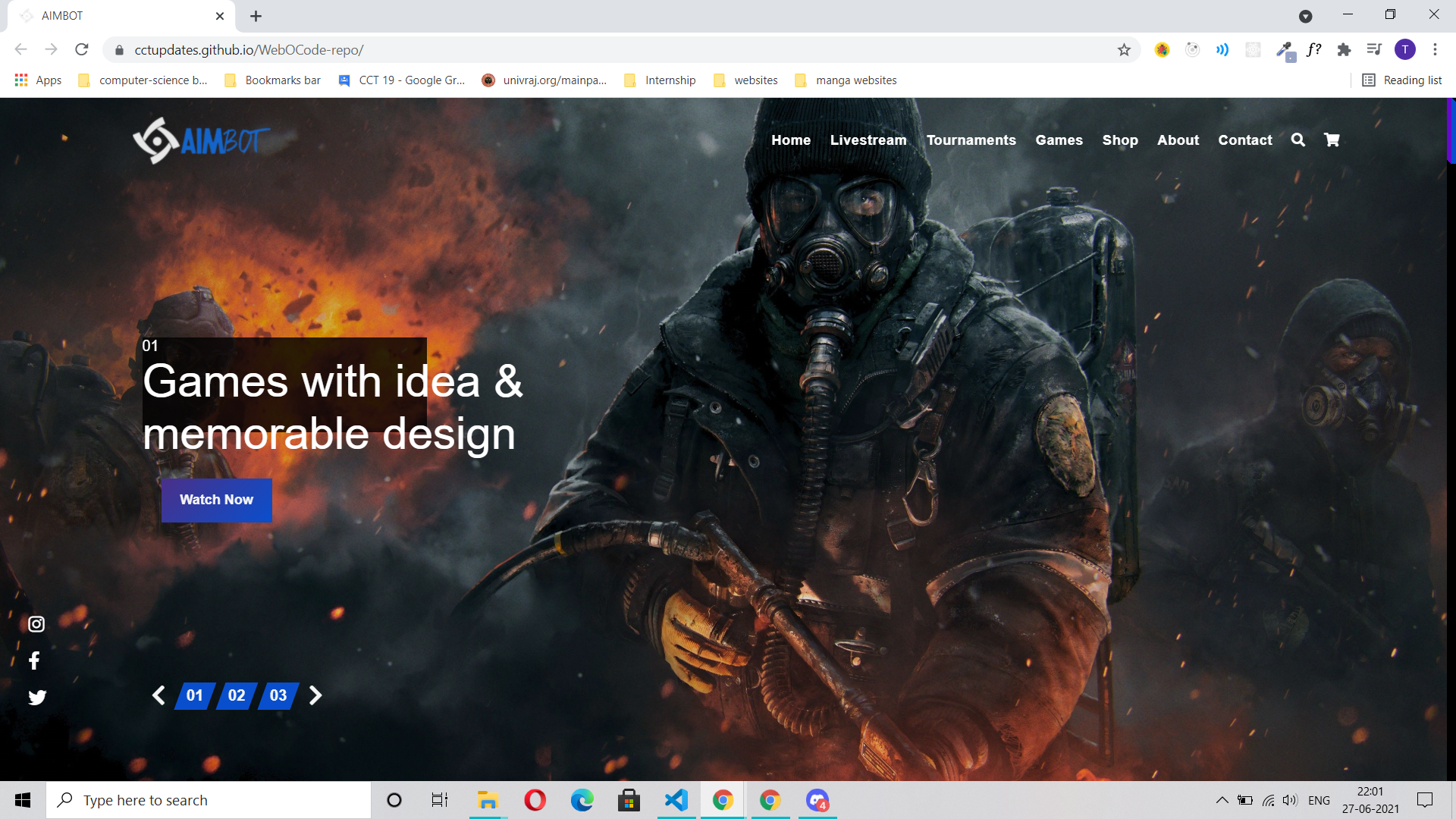Open Microsoft Store from taskbar
The width and height of the screenshot is (1456, 819).
click(x=629, y=800)
